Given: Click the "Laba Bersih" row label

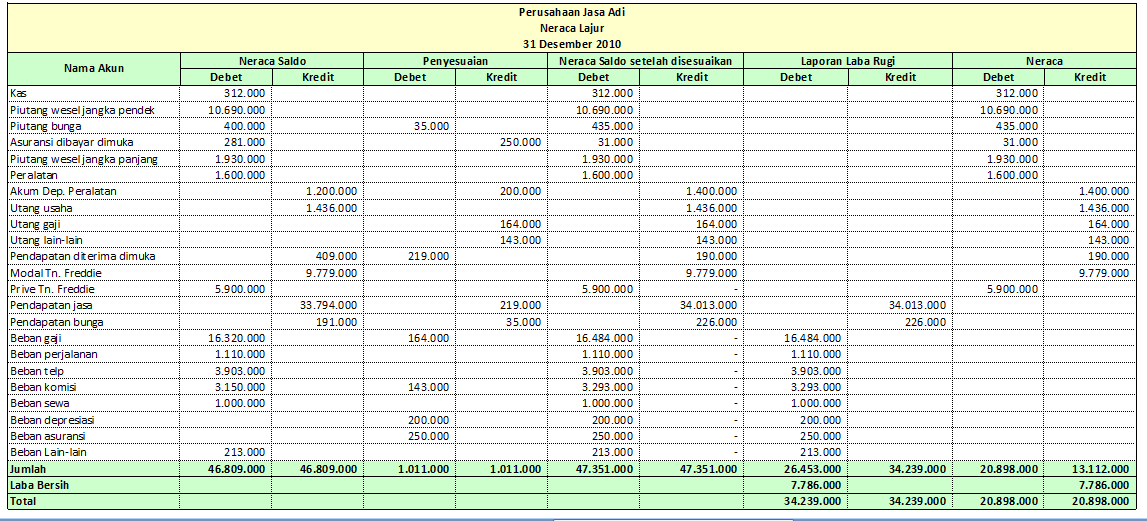Looking at the screenshot, I should (x=94, y=485).
